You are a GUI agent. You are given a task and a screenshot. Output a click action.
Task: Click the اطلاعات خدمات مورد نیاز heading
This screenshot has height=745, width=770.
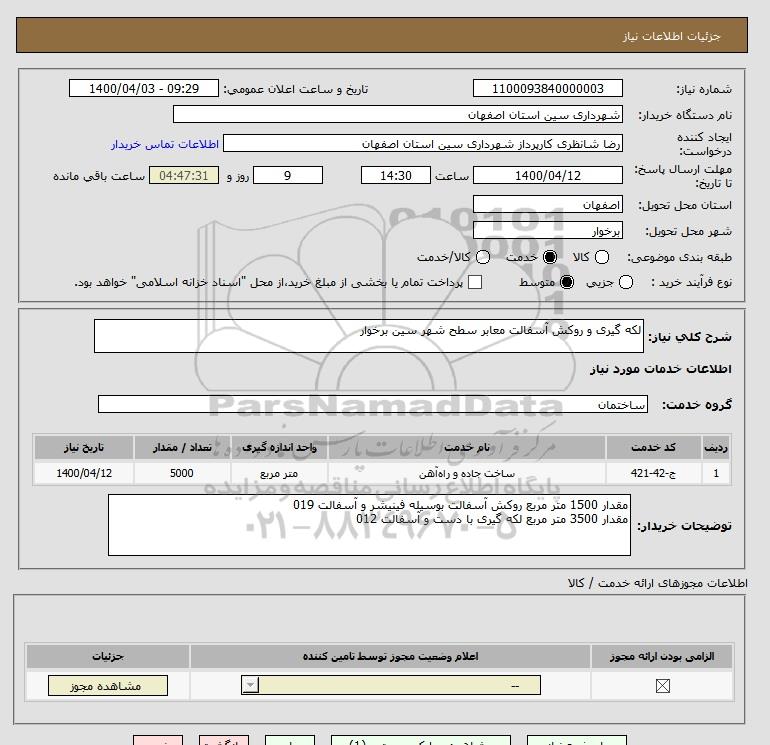[660, 369]
